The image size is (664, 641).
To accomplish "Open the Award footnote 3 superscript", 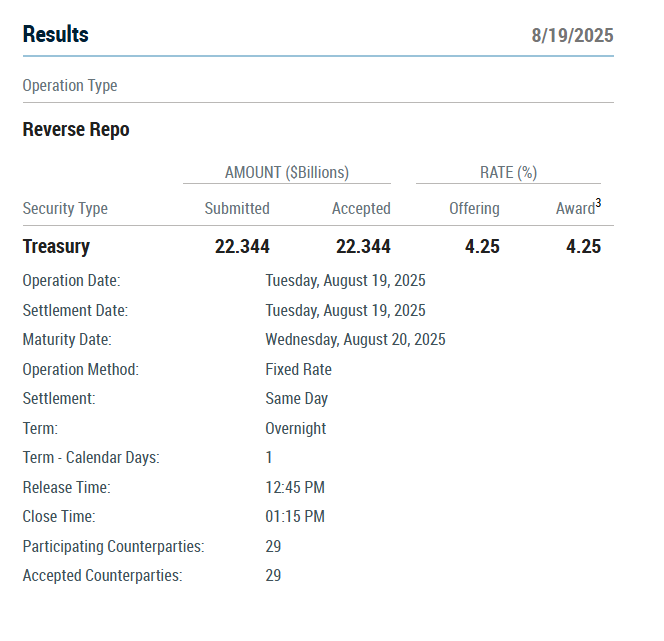I will point(598,204).
